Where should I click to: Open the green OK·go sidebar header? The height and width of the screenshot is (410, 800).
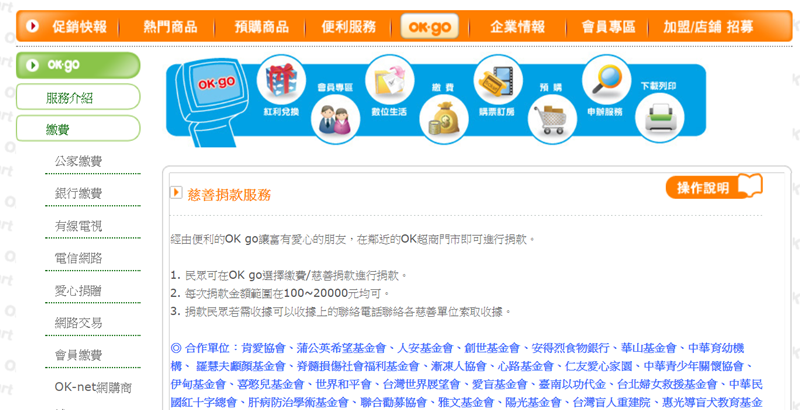tap(78, 65)
